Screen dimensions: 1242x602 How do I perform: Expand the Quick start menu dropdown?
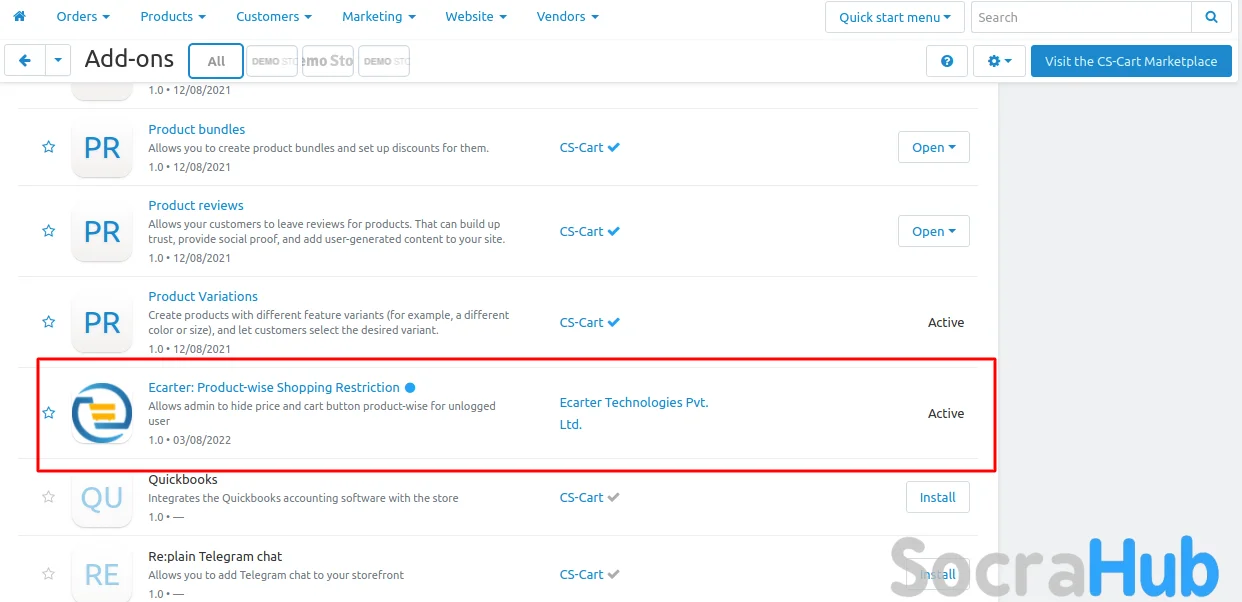(894, 17)
